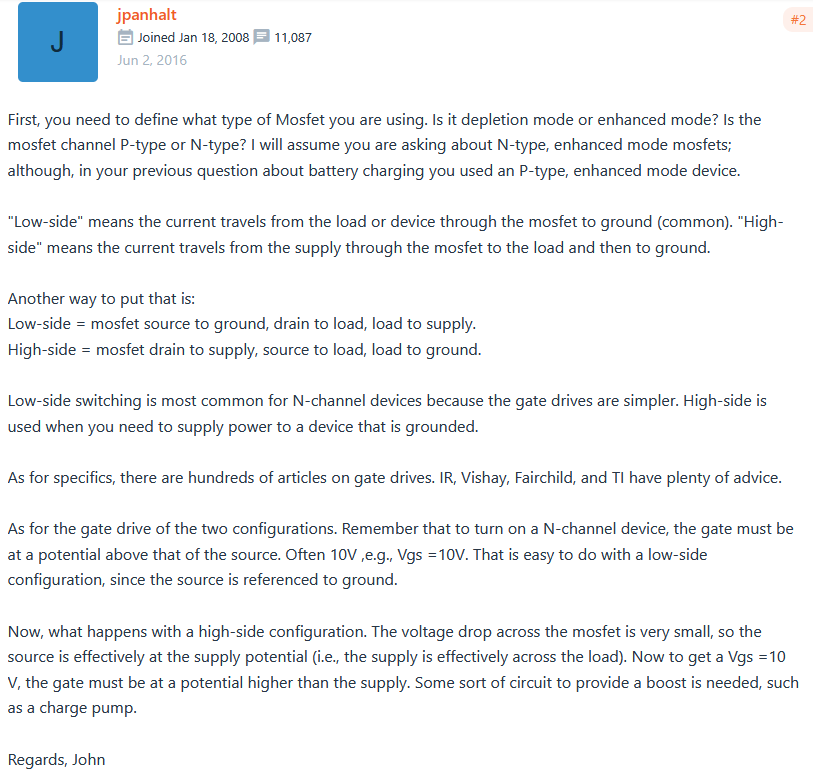Open jpanhalt's blue "J" avatar

click(58, 42)
